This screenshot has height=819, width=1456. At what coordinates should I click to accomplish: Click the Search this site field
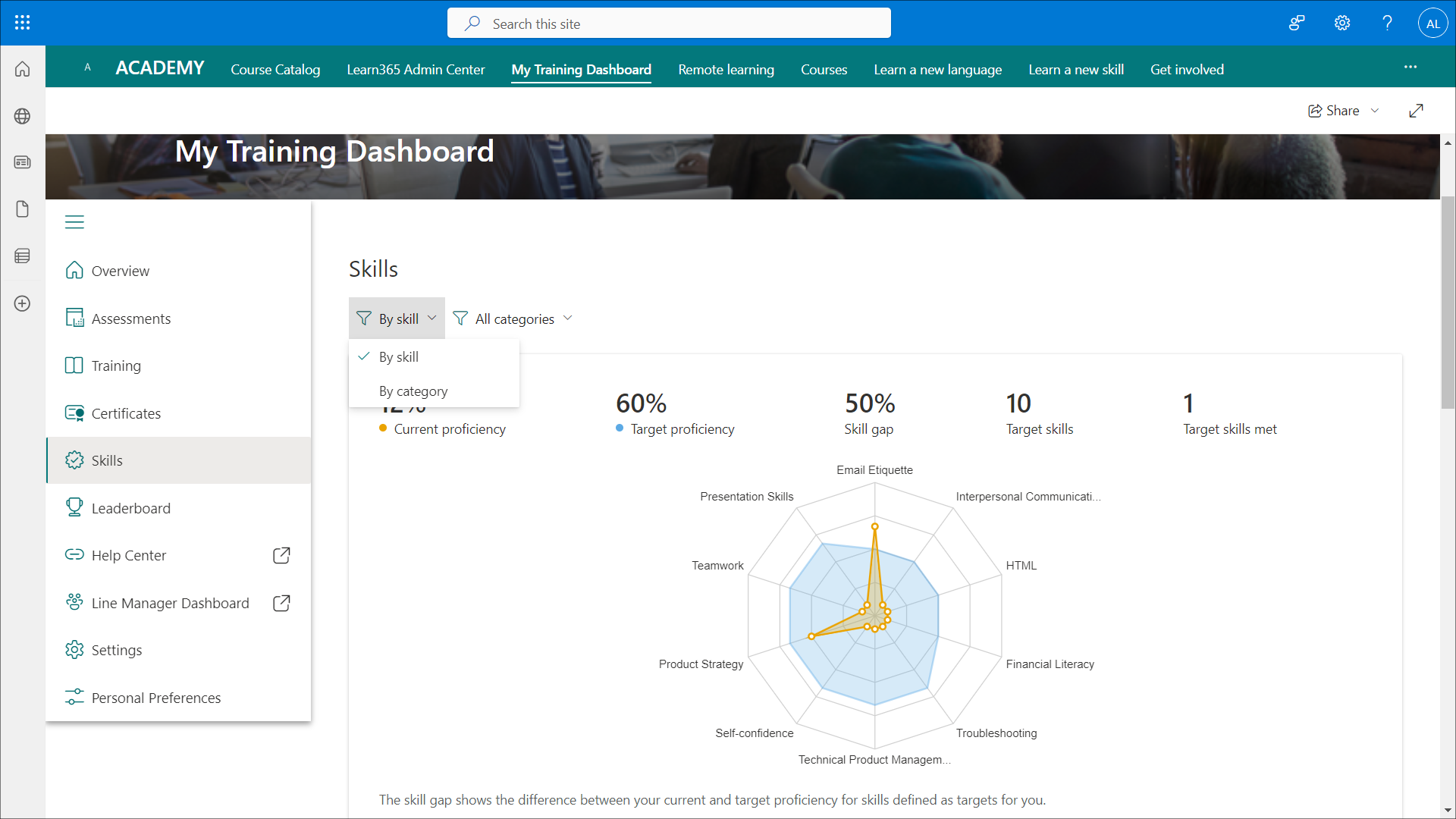pyautogui.click(x=669, y=24)
